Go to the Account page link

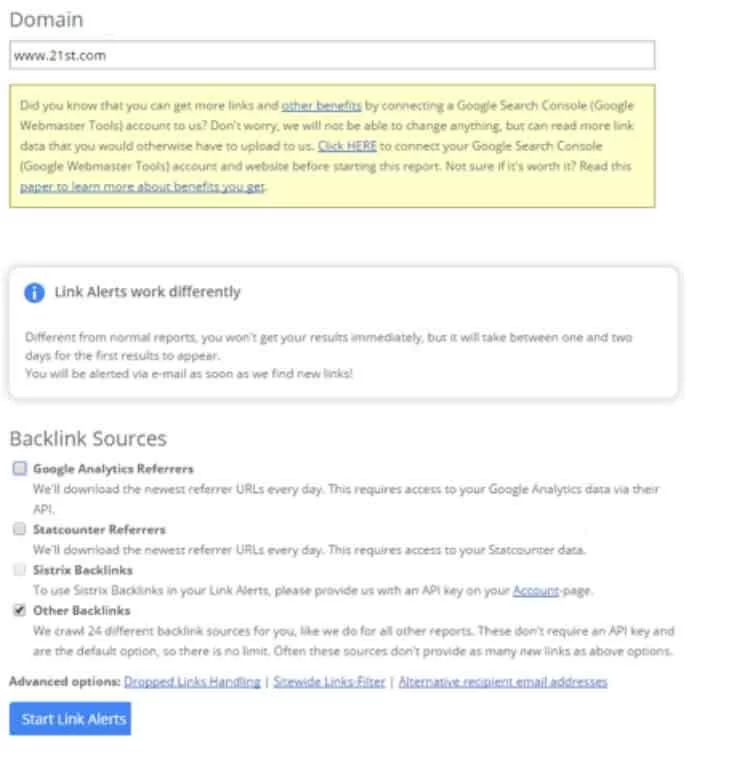(x=536, y=590)
